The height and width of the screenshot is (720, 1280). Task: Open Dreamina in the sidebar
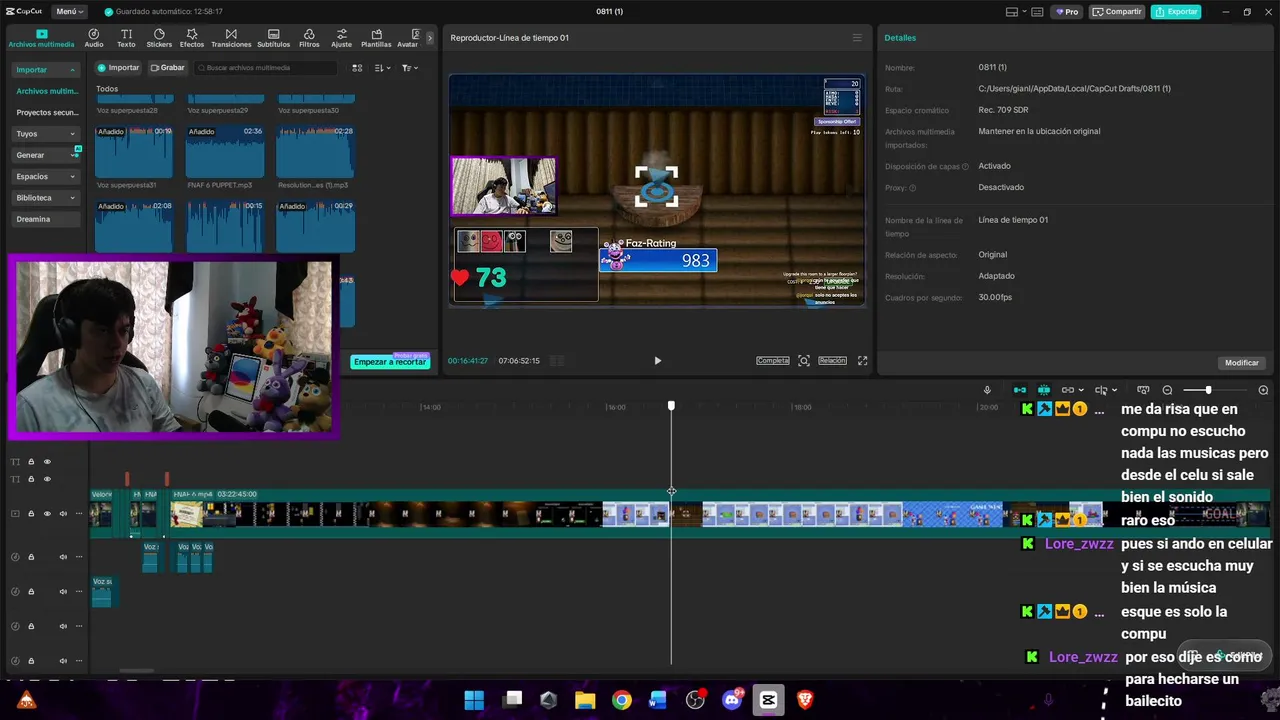click(46, 219)
